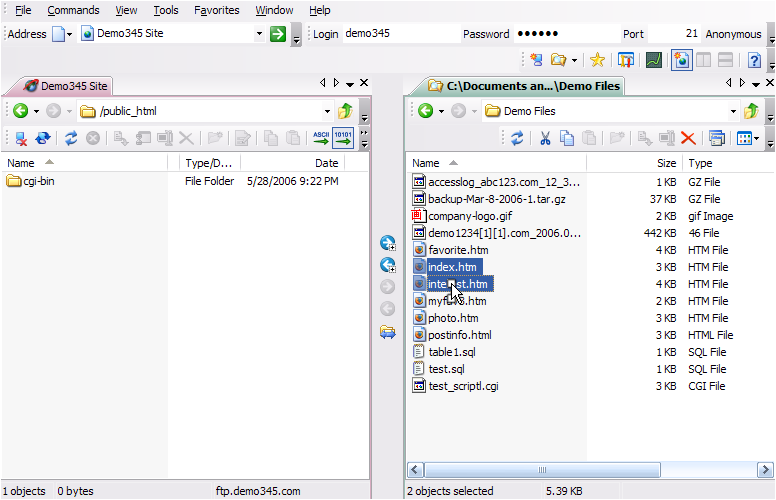Click the green Go connect arrow button
This screenshot has height=500, width=776.
click(278, 34)
